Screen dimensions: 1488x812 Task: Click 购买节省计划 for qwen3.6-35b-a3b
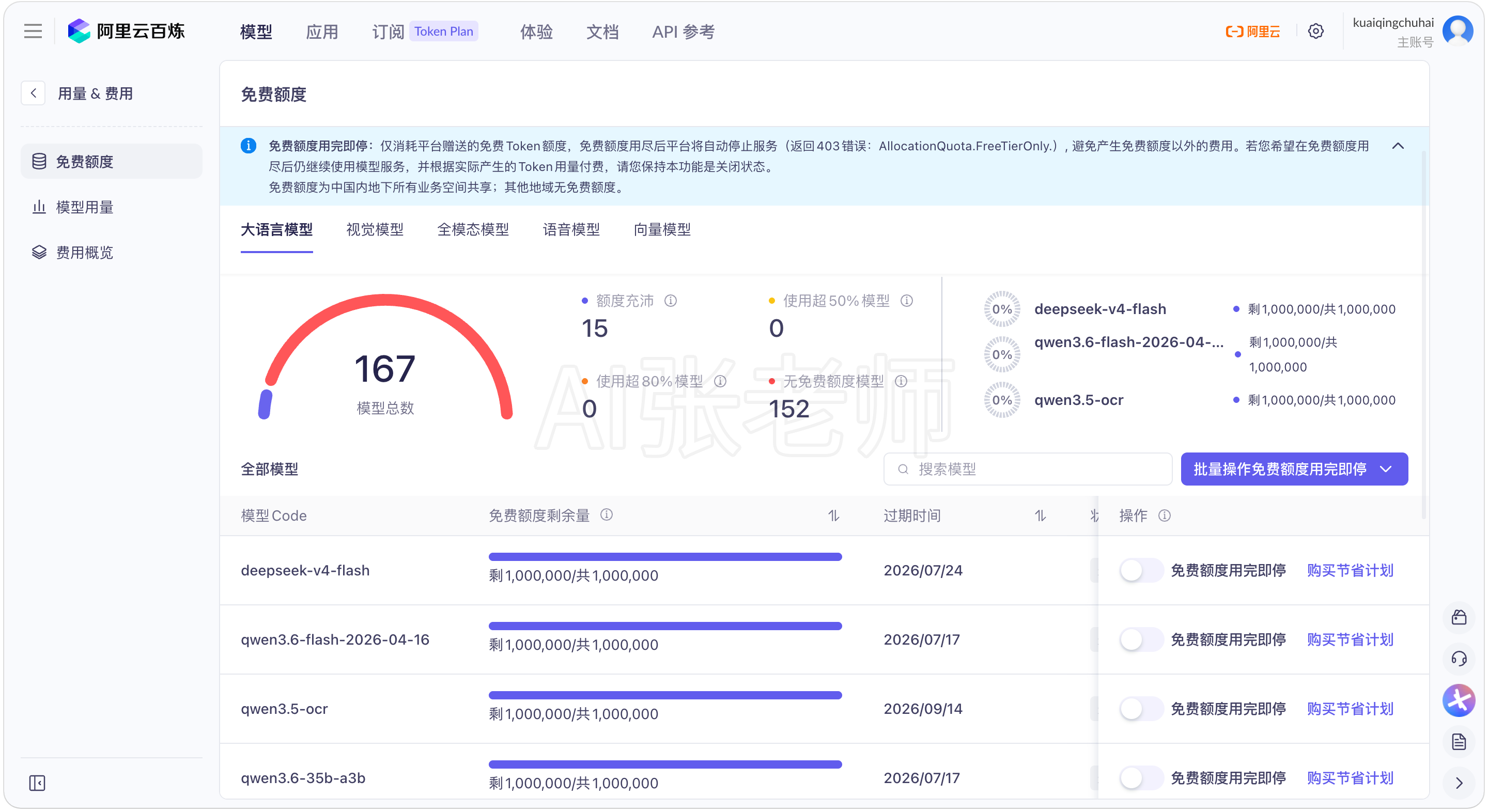point(1350,777)
